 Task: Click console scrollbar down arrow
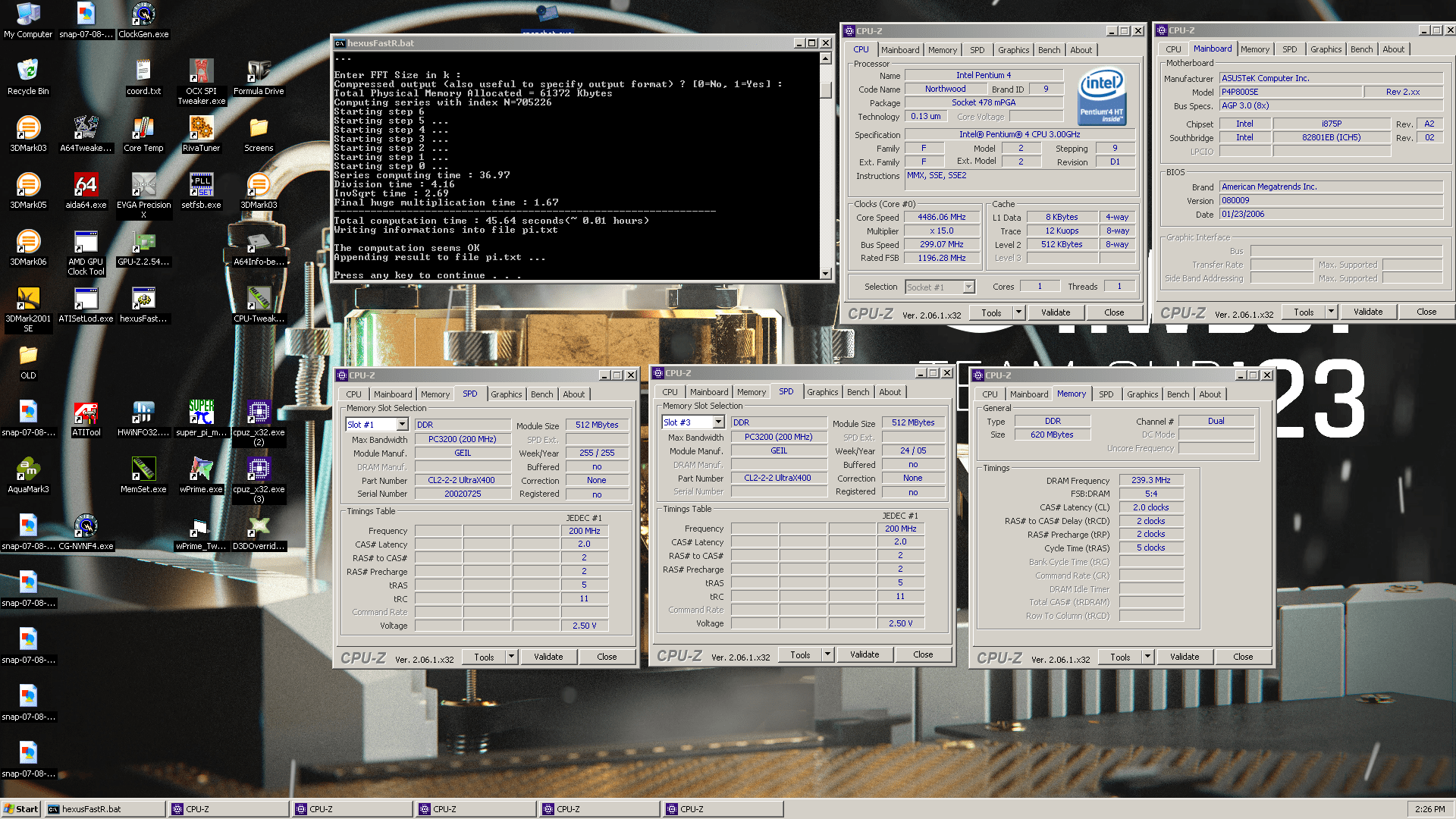[x=826, y=273]
